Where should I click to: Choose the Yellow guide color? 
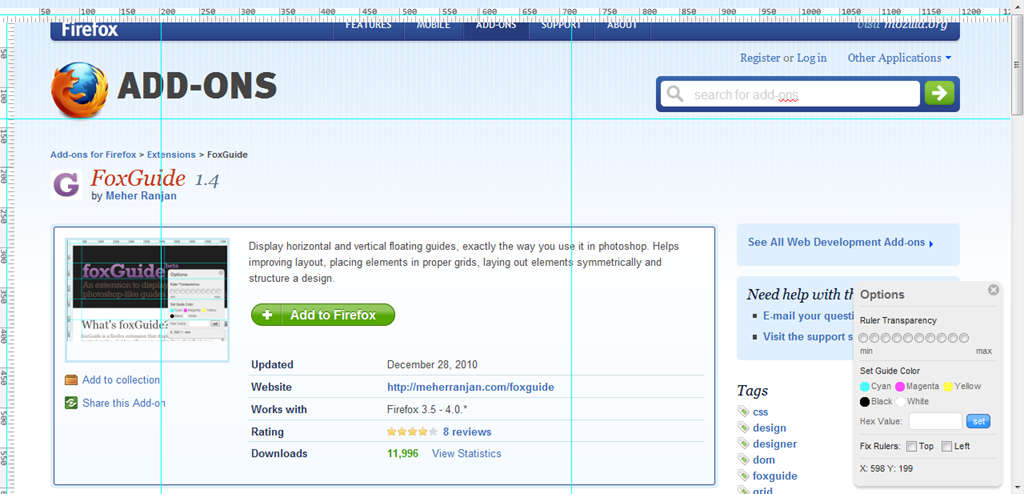948,387
